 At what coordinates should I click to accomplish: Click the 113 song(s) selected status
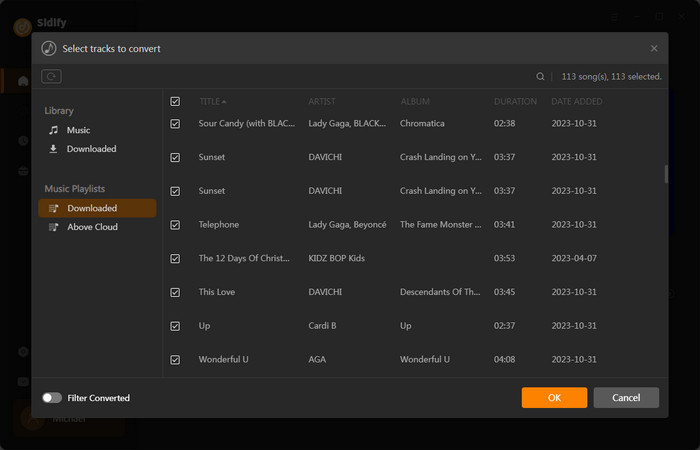tap(611, 77)
